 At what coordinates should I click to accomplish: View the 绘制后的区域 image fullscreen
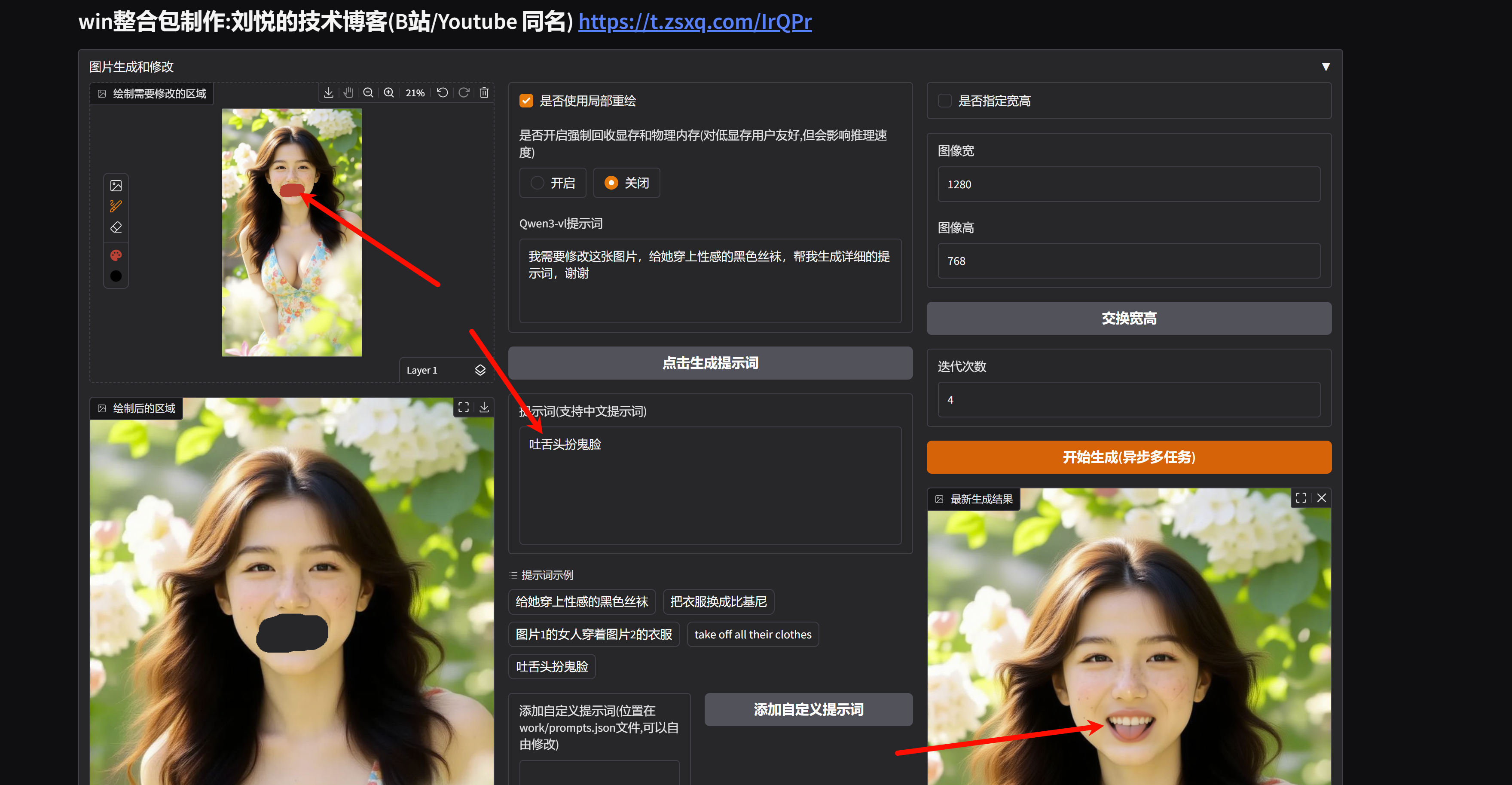tap(464, 408)
